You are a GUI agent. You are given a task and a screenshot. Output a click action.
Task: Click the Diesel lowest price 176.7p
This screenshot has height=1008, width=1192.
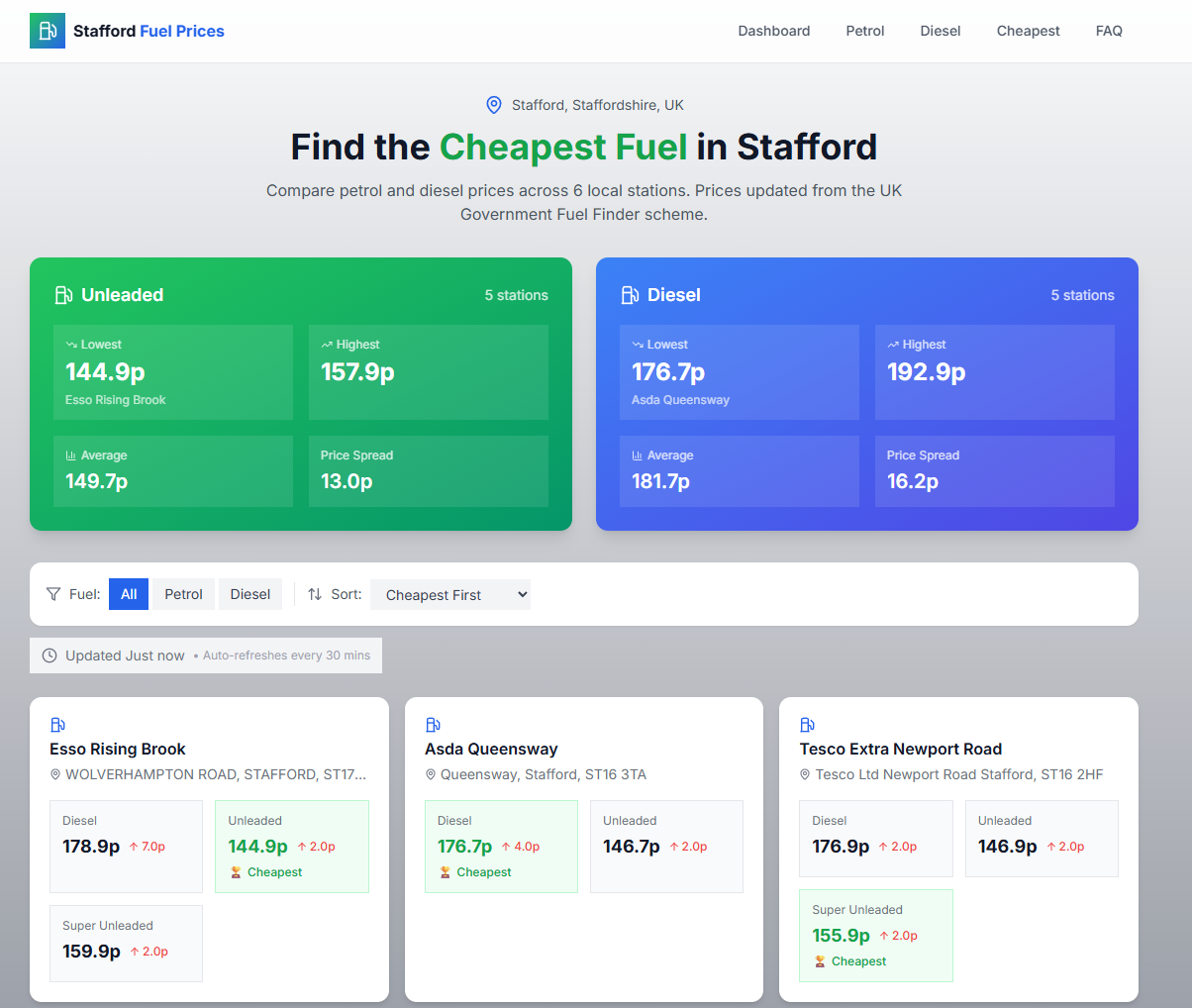[668, 371]
